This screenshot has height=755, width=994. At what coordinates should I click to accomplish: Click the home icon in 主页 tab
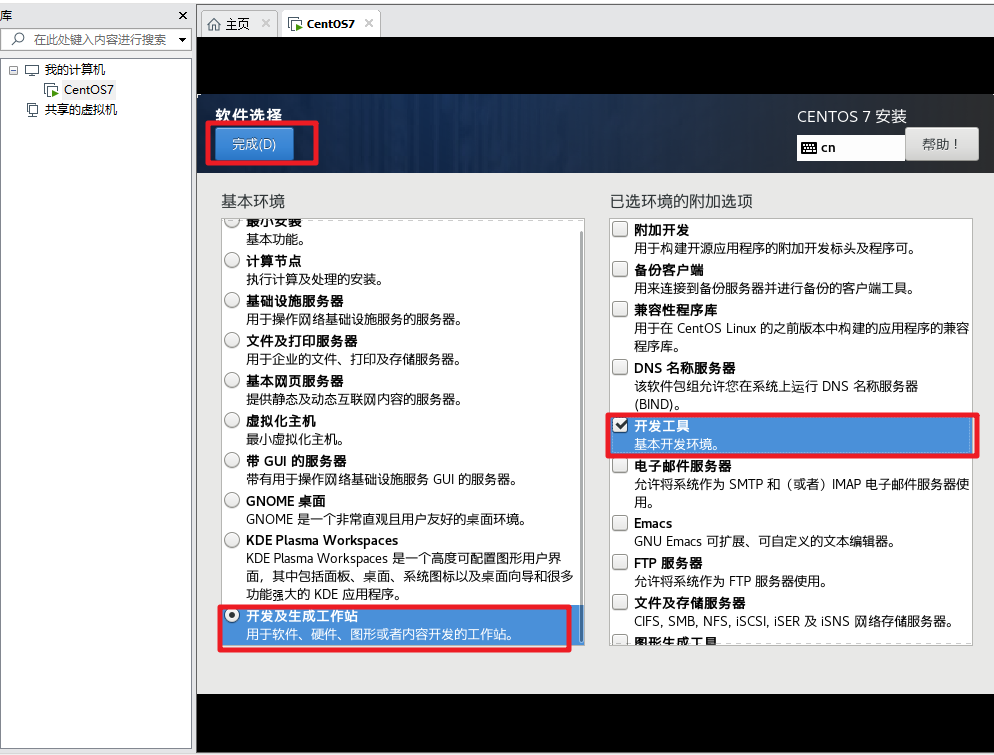point(214,24)
